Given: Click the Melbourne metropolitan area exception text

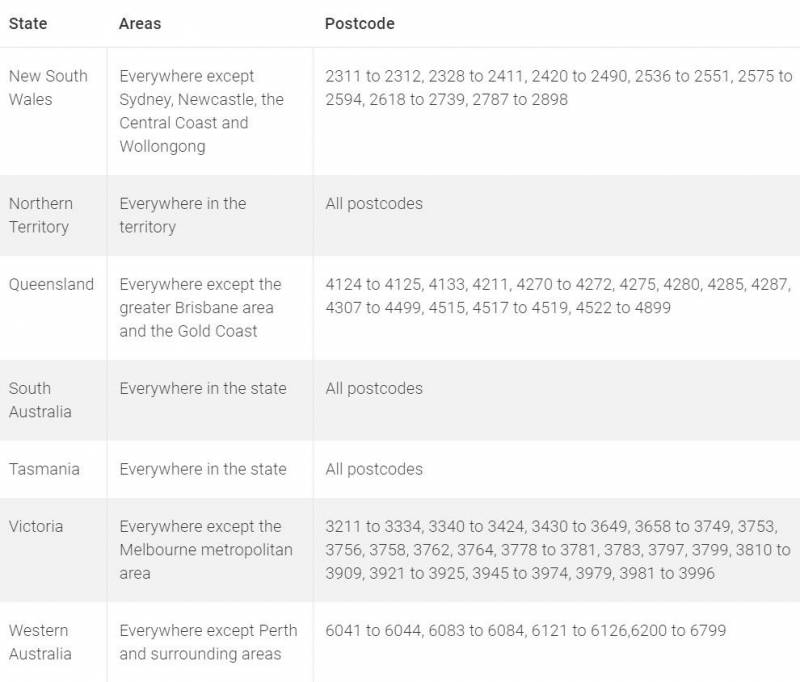Looking at the screenshot, I should coord(205,550).
